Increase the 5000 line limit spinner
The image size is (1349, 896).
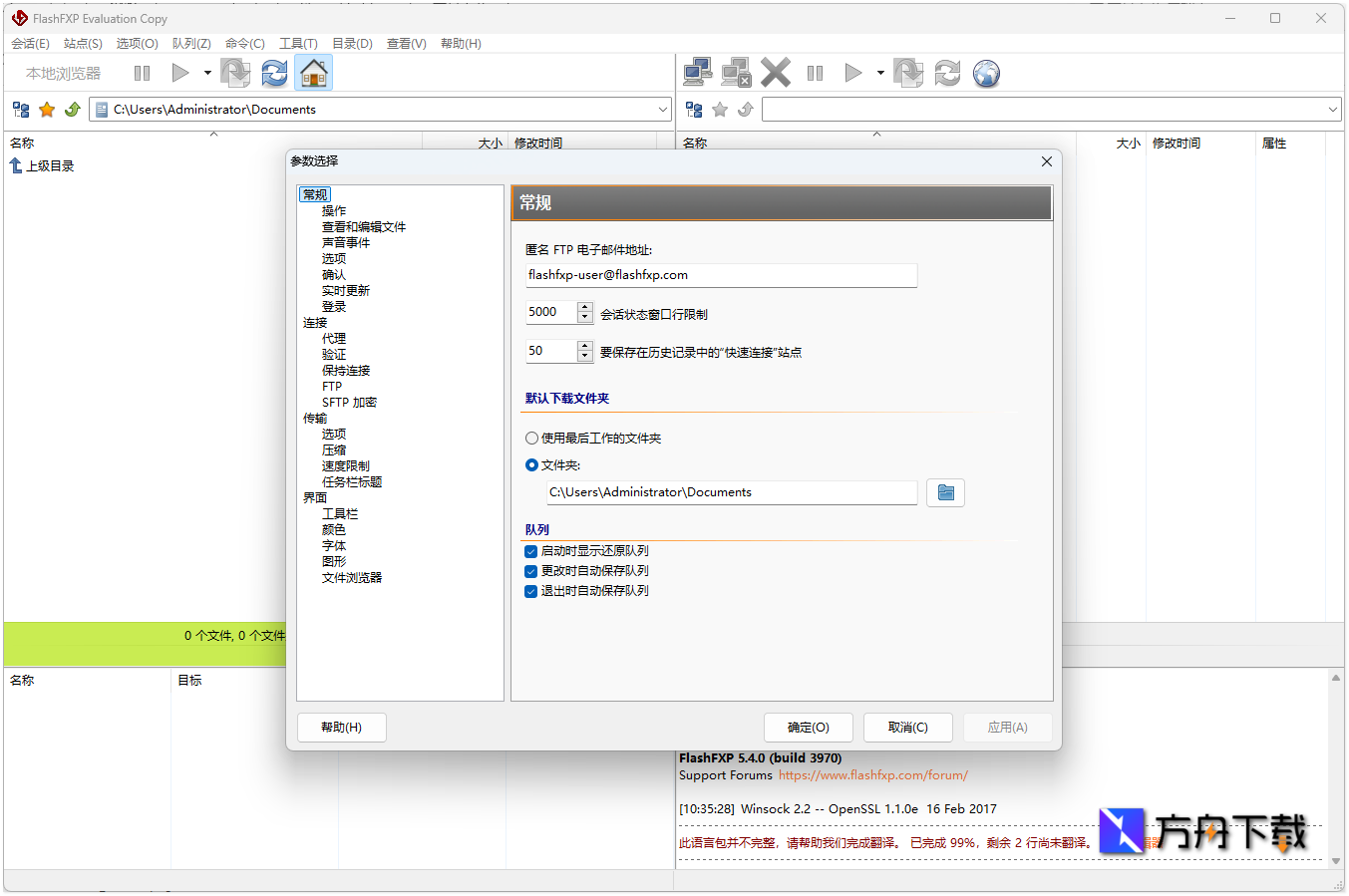[585, 307]
